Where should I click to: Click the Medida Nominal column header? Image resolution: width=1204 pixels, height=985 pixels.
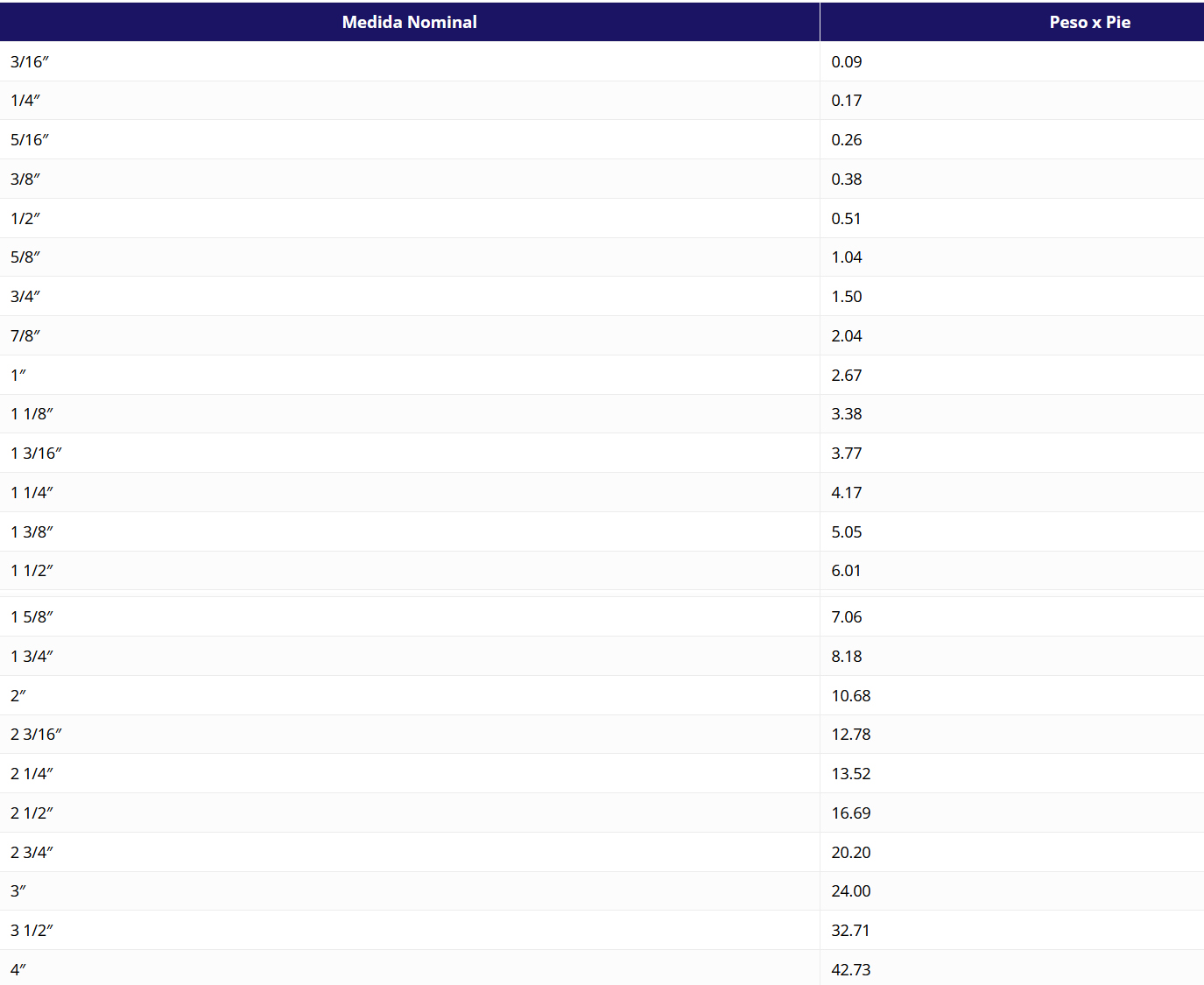(409, 22)
